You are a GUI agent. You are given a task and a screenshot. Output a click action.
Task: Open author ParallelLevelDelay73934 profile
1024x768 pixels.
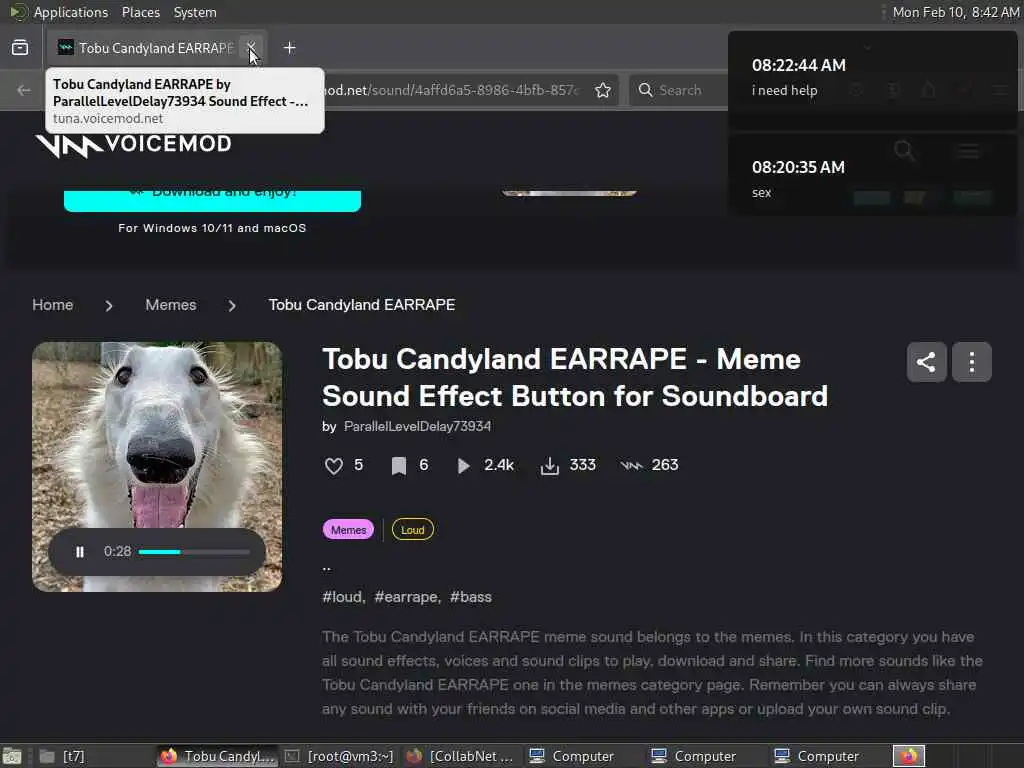click(x=417, y=426)
